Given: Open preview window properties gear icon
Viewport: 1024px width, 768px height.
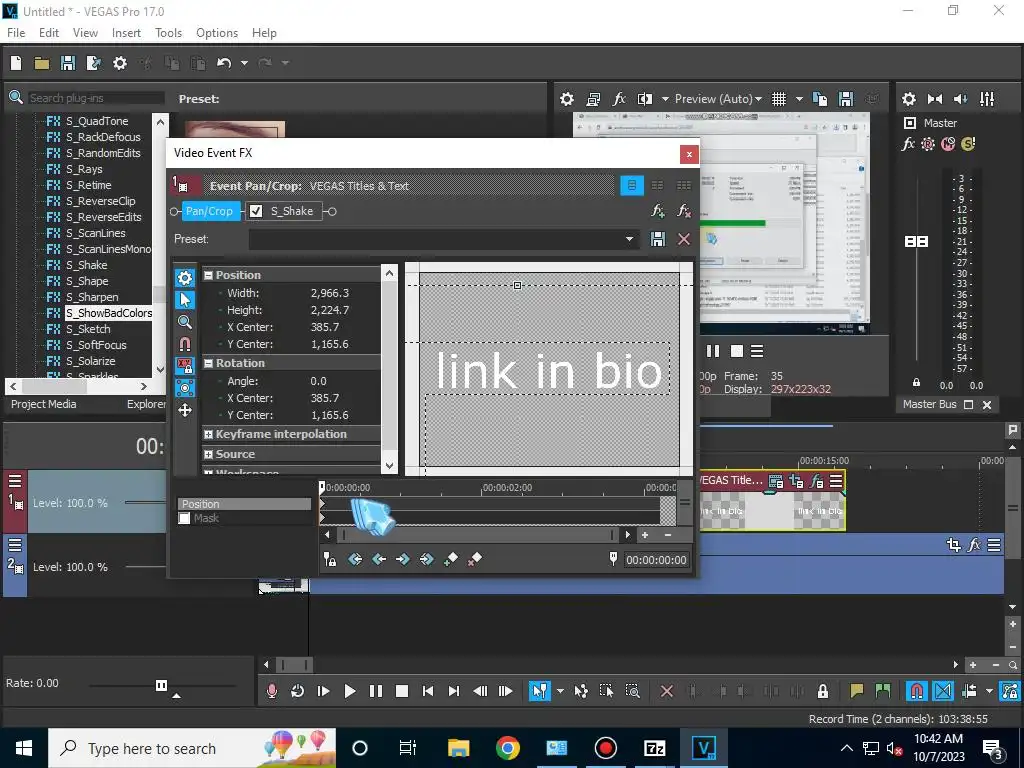Looking at the screenshot, I should pyautogui.click(x=567, y=99).
